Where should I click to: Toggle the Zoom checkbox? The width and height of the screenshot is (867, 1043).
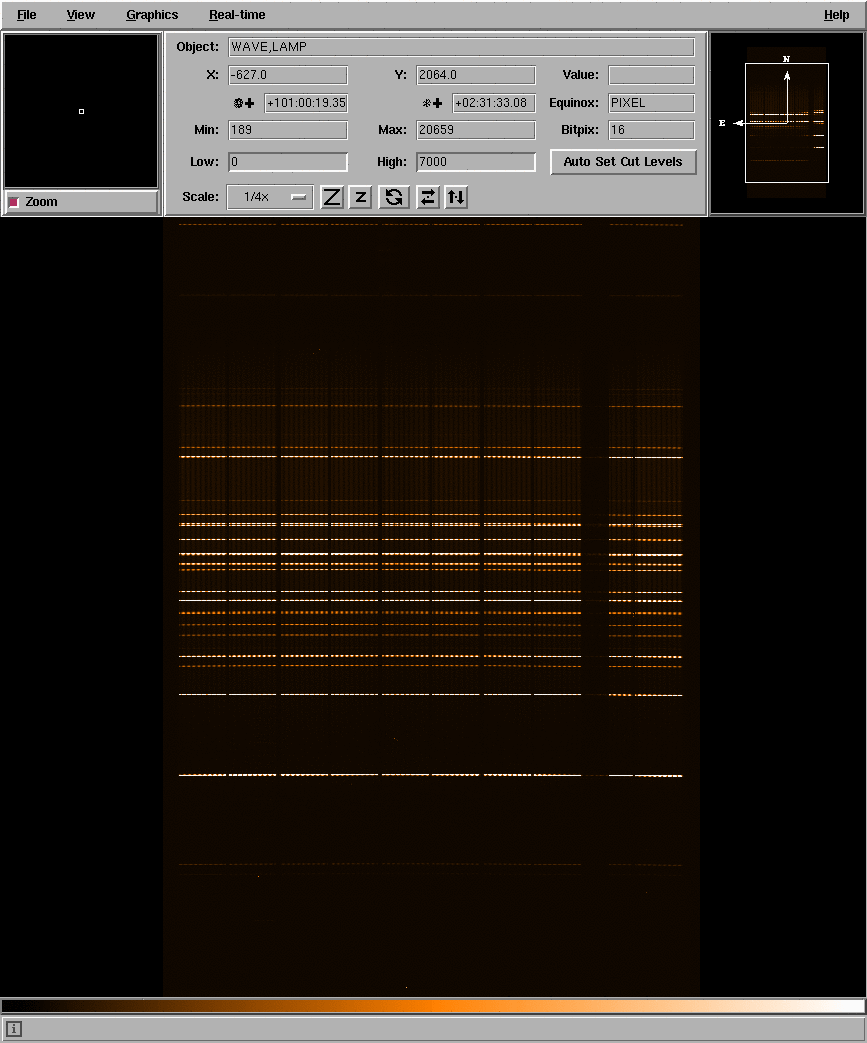coord(14,202)
